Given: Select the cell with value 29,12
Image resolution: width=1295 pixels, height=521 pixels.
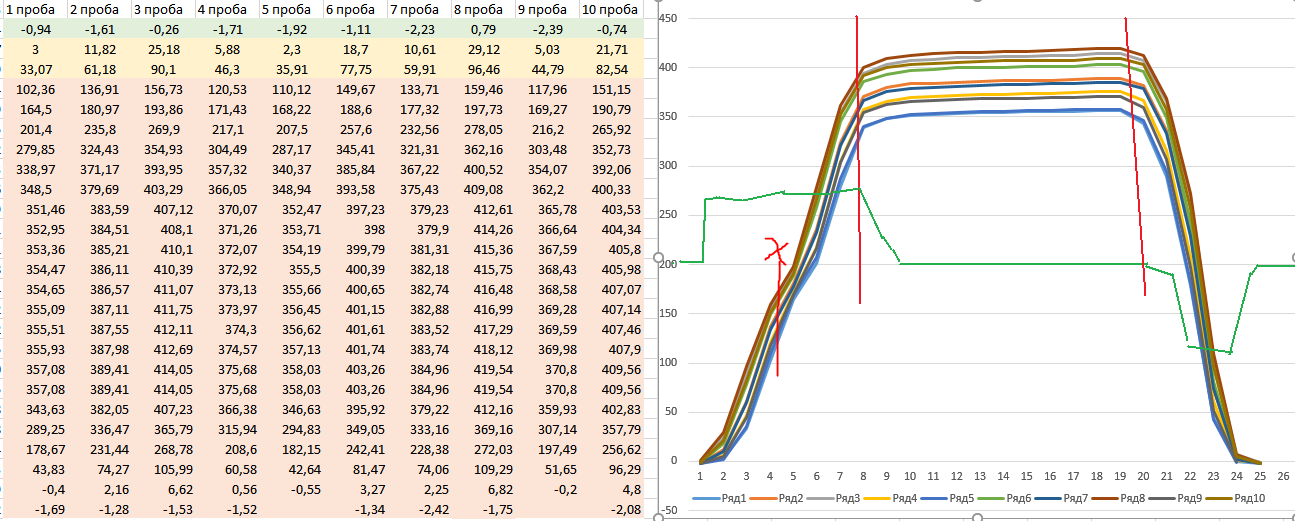Looking at the screenshot, I should point(483,48).
